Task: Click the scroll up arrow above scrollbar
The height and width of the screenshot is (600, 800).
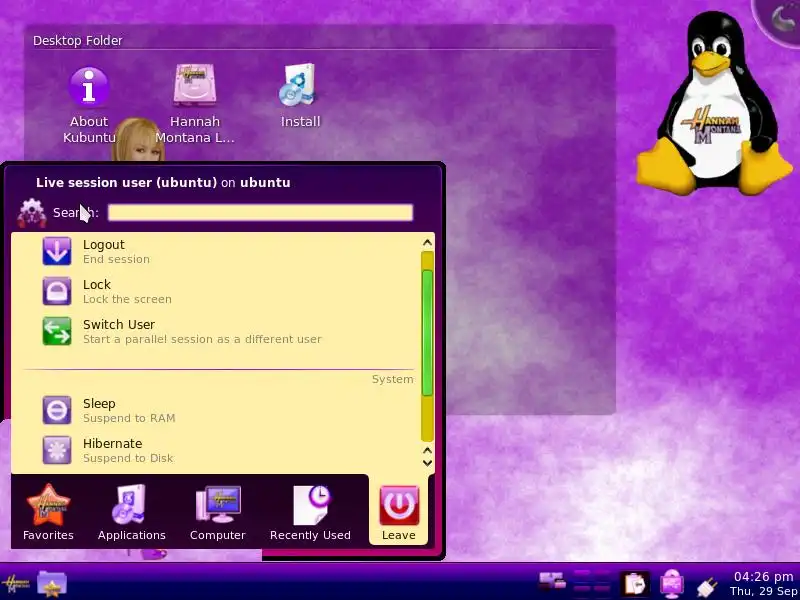Action: click(x=428, y=243)
